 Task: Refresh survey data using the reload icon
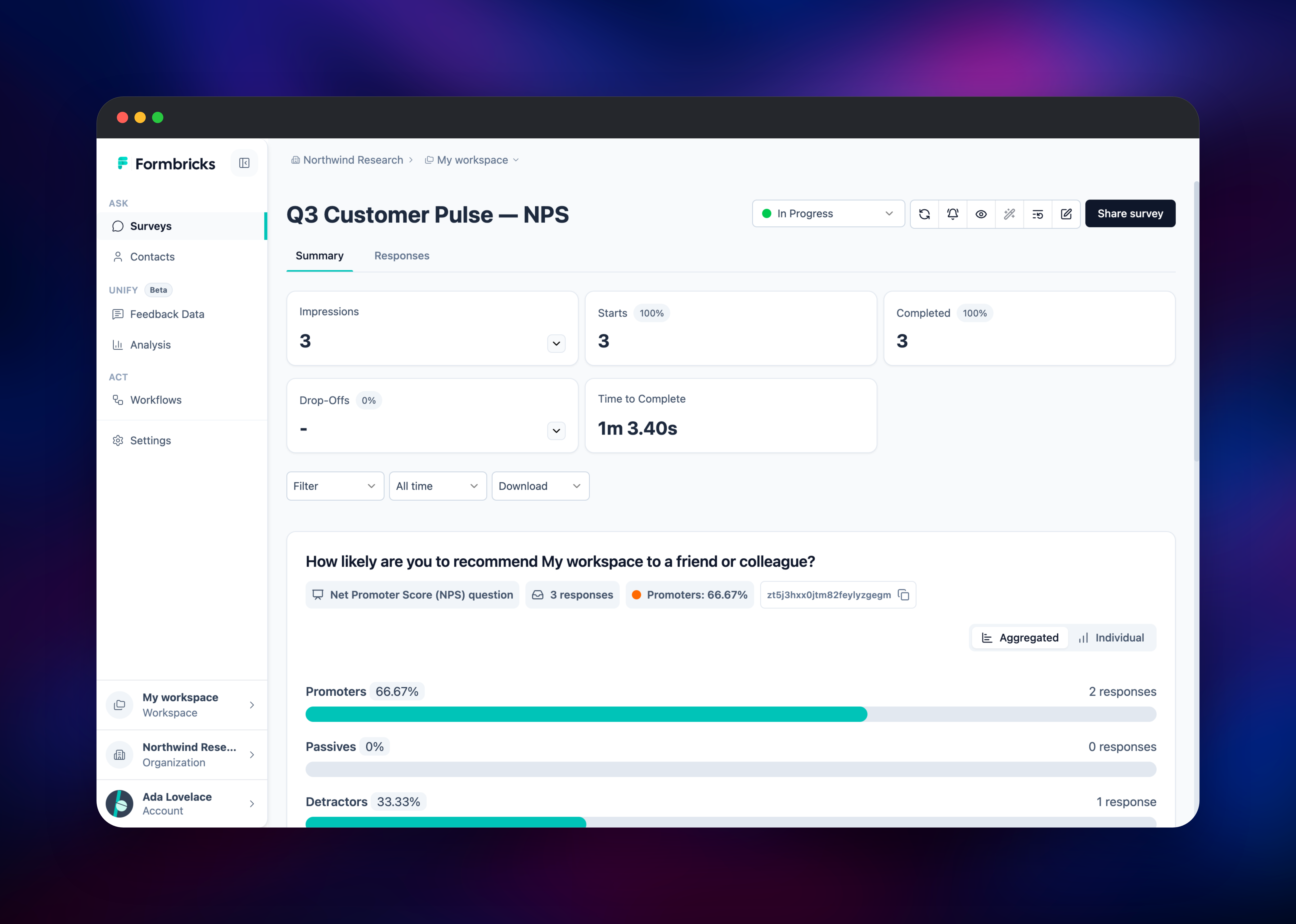(x=924, y=214)
